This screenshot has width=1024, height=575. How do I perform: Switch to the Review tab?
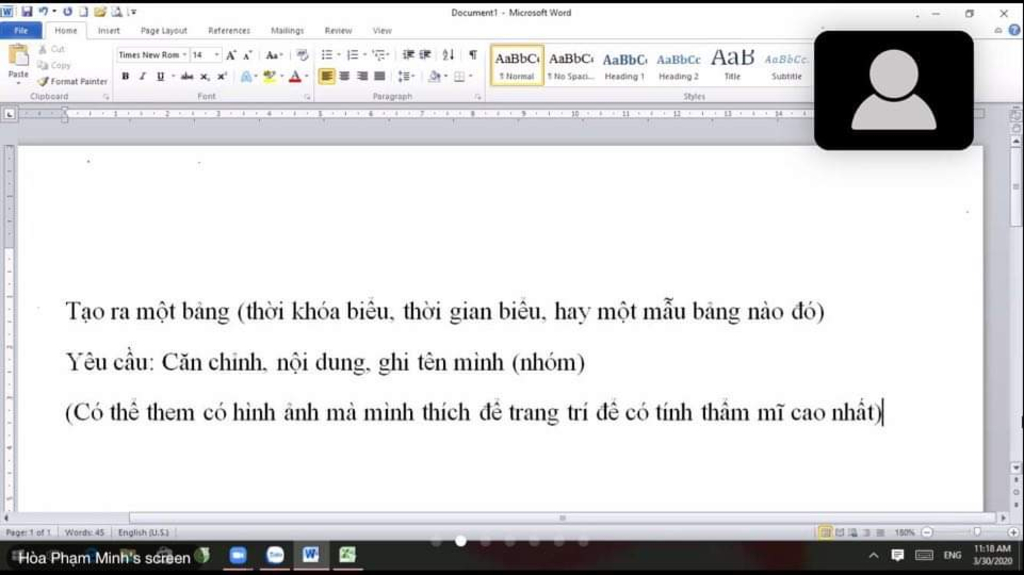[x=338, y=31]
